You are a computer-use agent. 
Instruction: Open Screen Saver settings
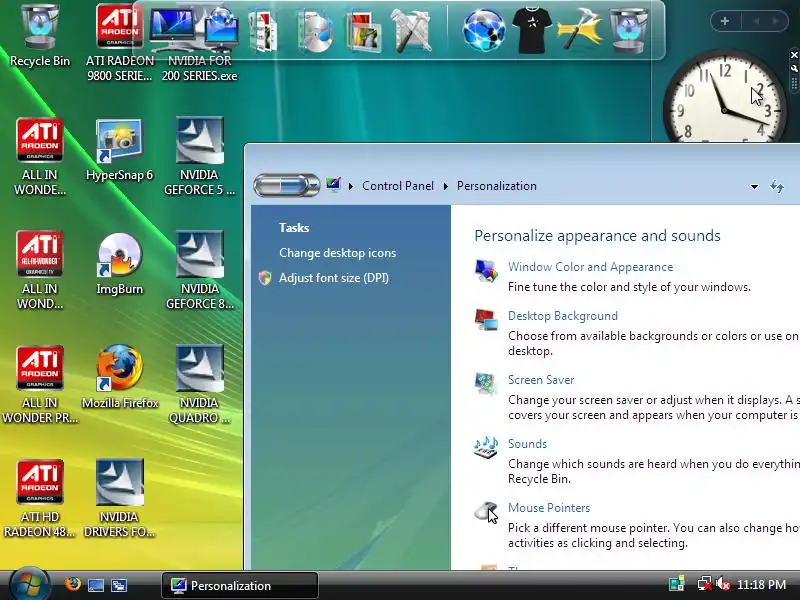[x=541, y=380]
